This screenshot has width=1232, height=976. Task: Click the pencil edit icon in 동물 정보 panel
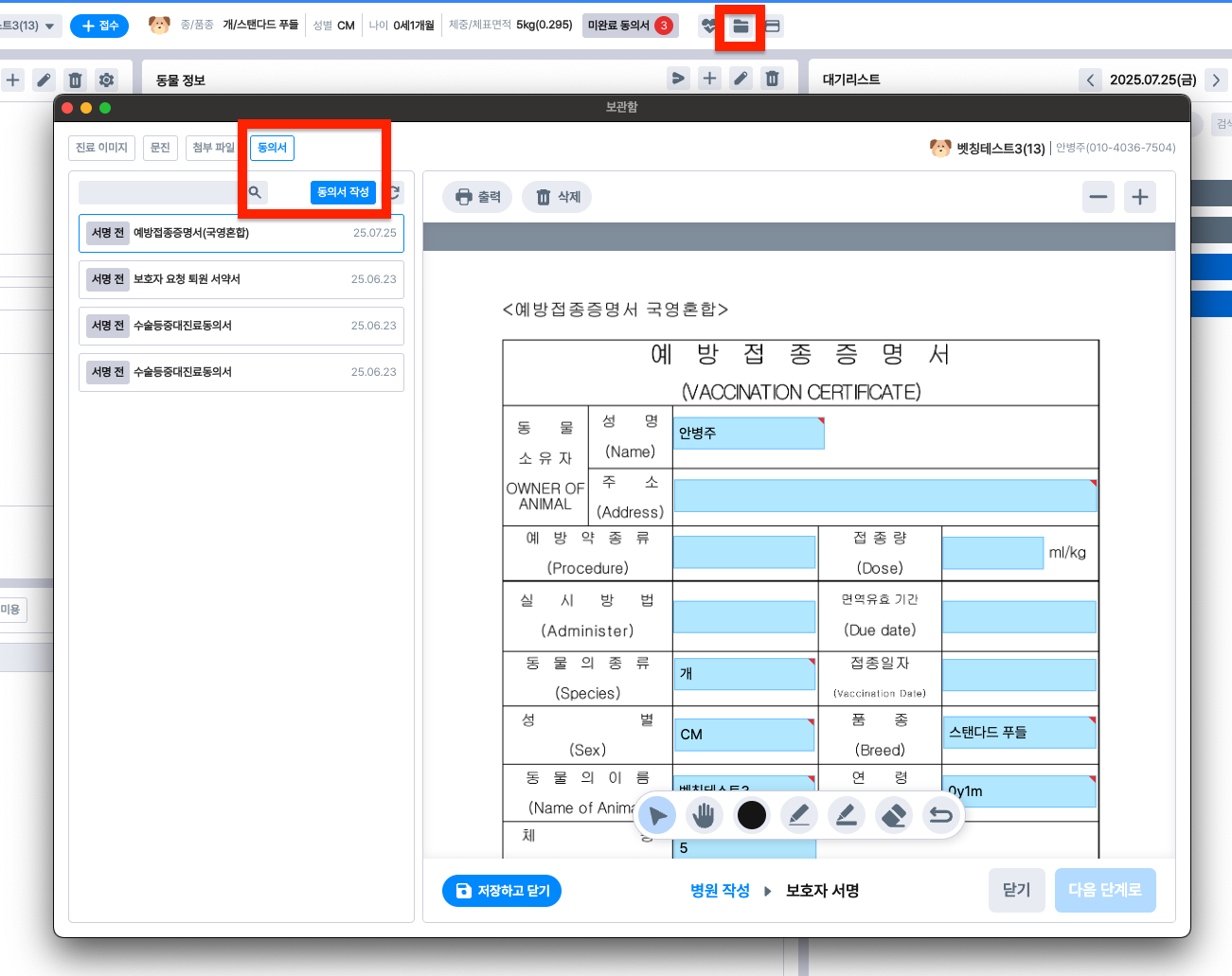coord(741,79)
